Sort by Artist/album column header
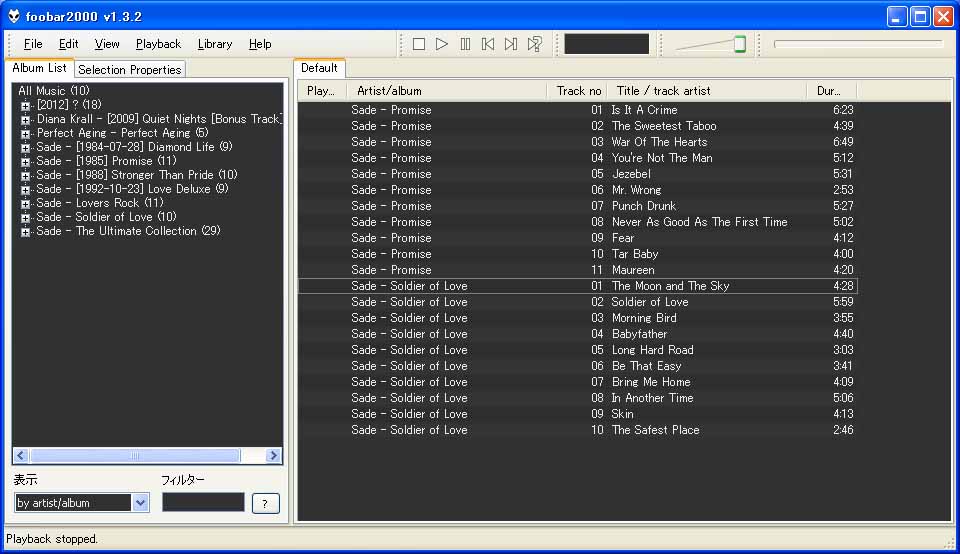This screenshot has height=554, width=960. click(x=447, y=91)
